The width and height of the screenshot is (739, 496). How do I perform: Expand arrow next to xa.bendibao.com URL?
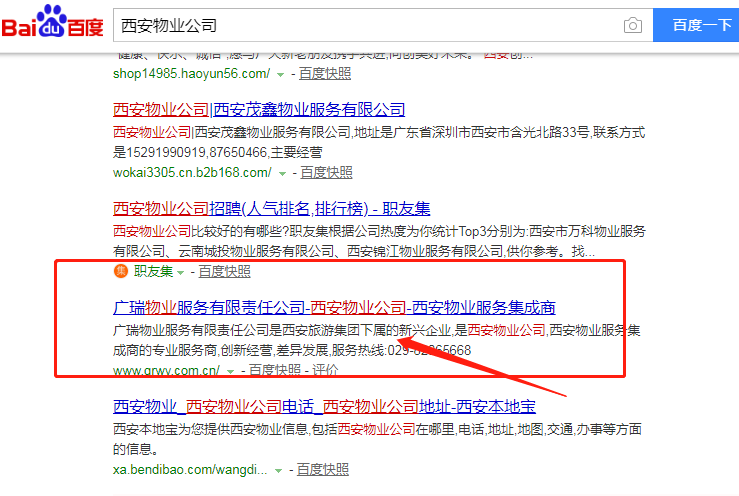(279, 469)
